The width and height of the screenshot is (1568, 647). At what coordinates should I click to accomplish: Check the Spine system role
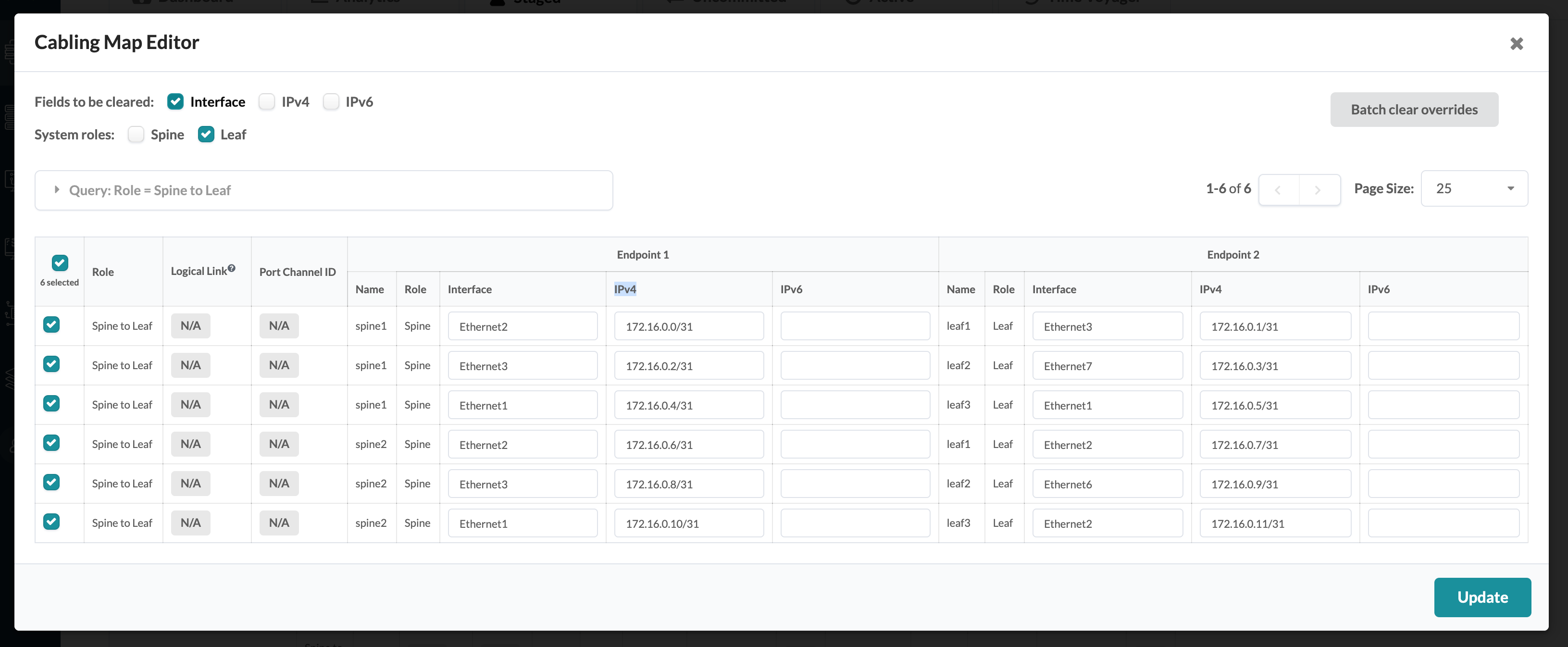pos(136,135)
